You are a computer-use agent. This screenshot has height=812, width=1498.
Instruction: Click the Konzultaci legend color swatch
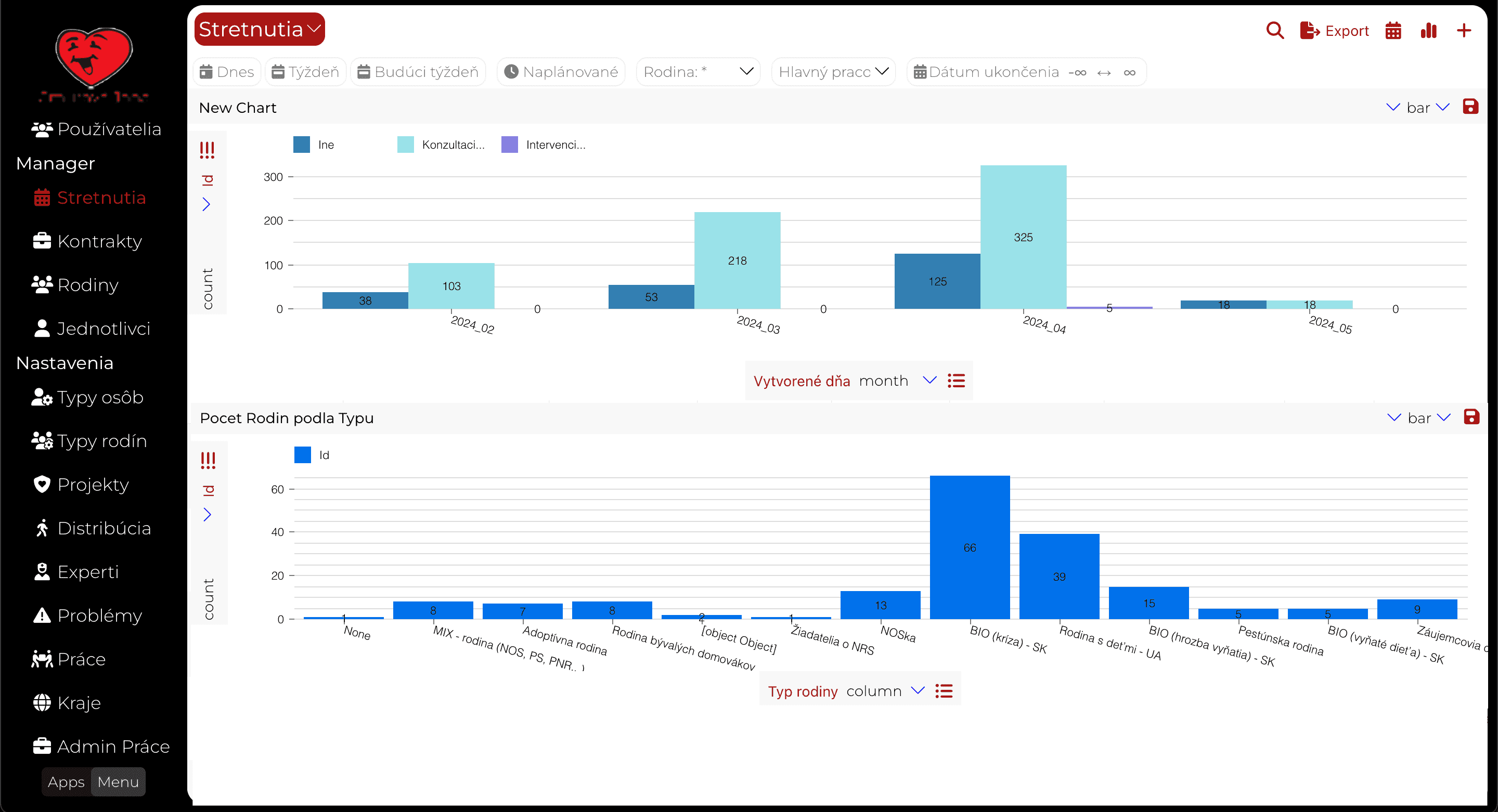[x=405, y=145]
